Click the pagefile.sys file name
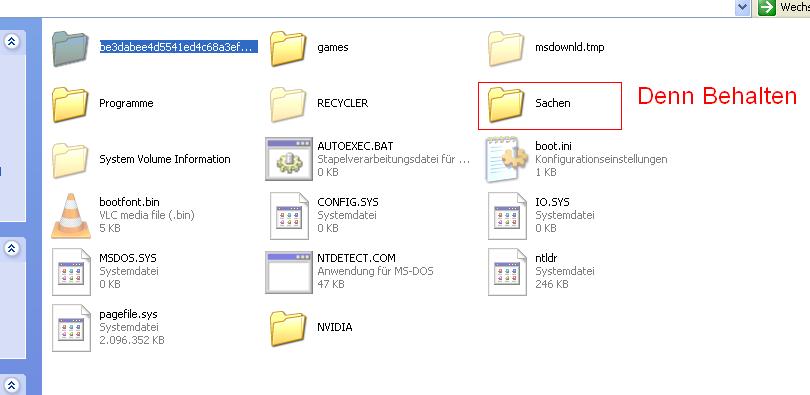810x395 pixels. coord(128,314)
